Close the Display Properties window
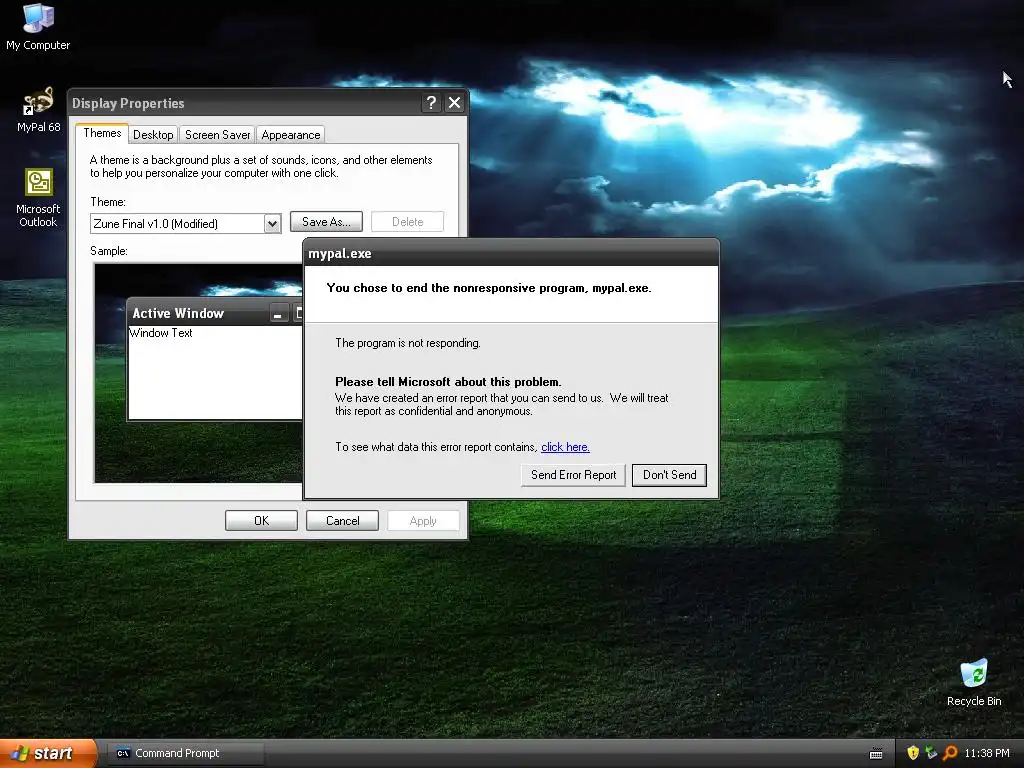Screen dimensions: 1024x768 point(455,103)
